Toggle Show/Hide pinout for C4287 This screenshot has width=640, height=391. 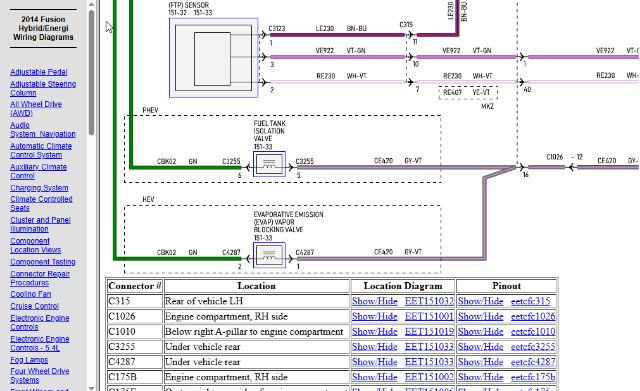click(480, 362)
